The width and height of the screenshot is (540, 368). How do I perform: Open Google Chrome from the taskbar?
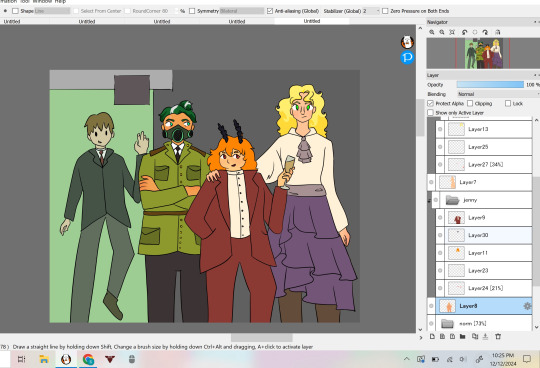click(88, 359)
